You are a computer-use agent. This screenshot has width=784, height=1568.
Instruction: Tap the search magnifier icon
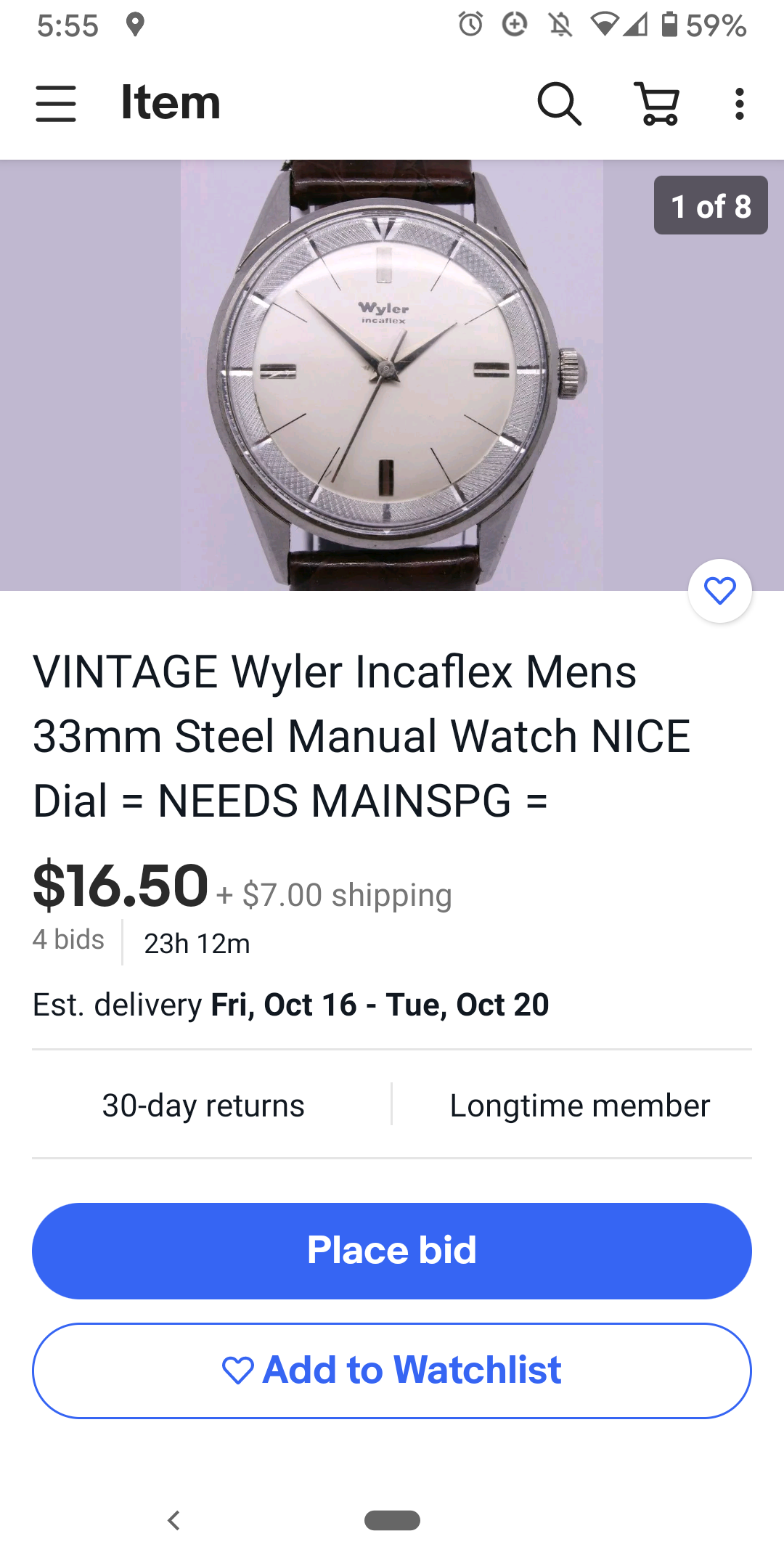click(559, 103)
